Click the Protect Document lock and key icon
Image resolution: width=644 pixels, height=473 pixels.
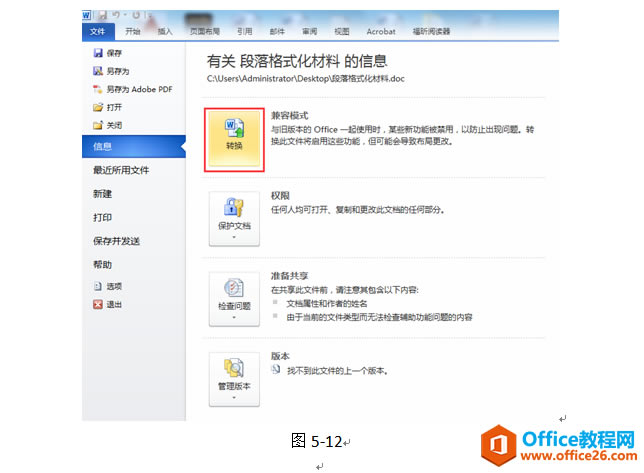point(234,207)
